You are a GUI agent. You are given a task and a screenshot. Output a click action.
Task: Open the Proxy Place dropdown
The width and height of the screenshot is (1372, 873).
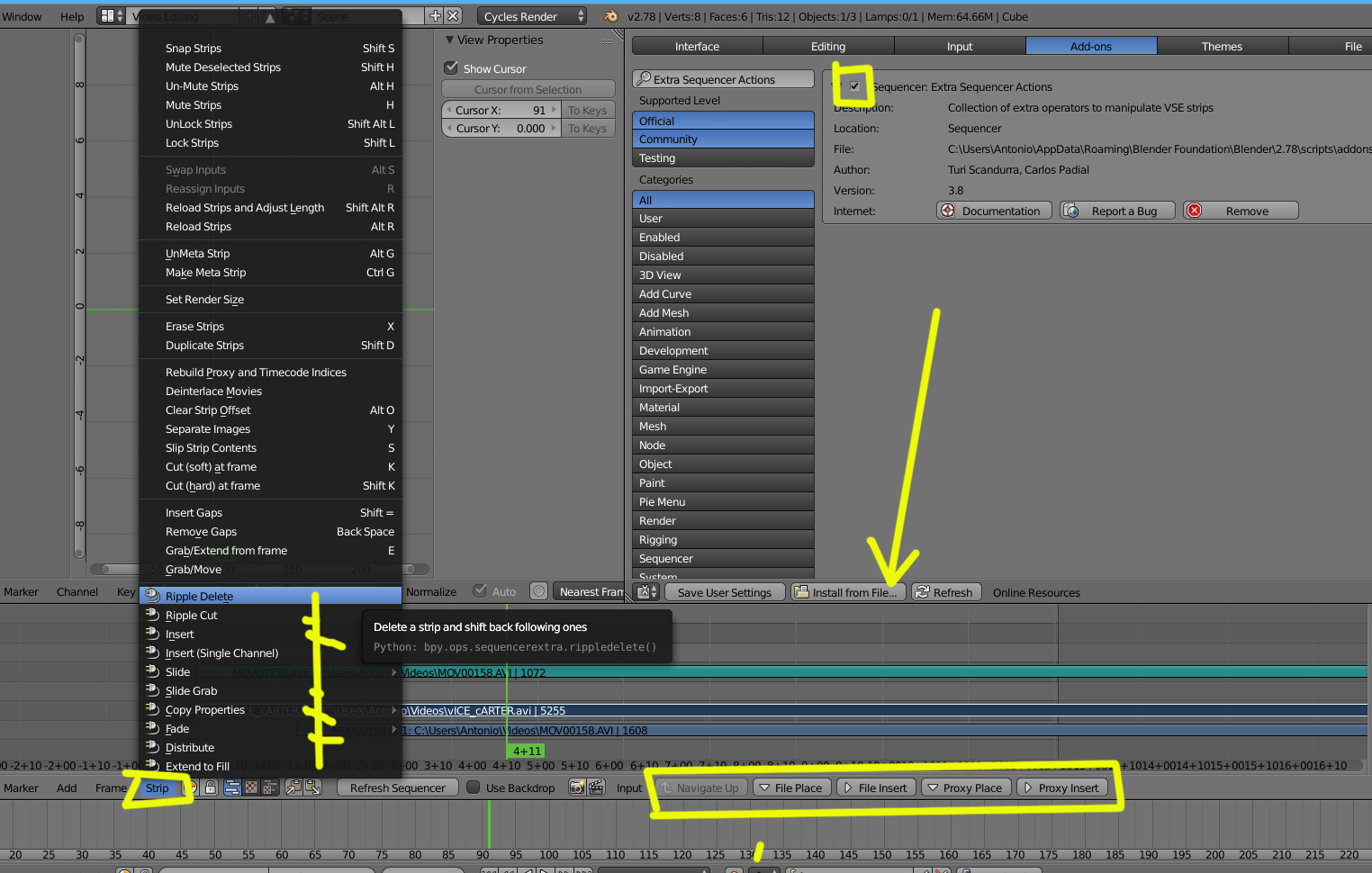coord(966,787)
